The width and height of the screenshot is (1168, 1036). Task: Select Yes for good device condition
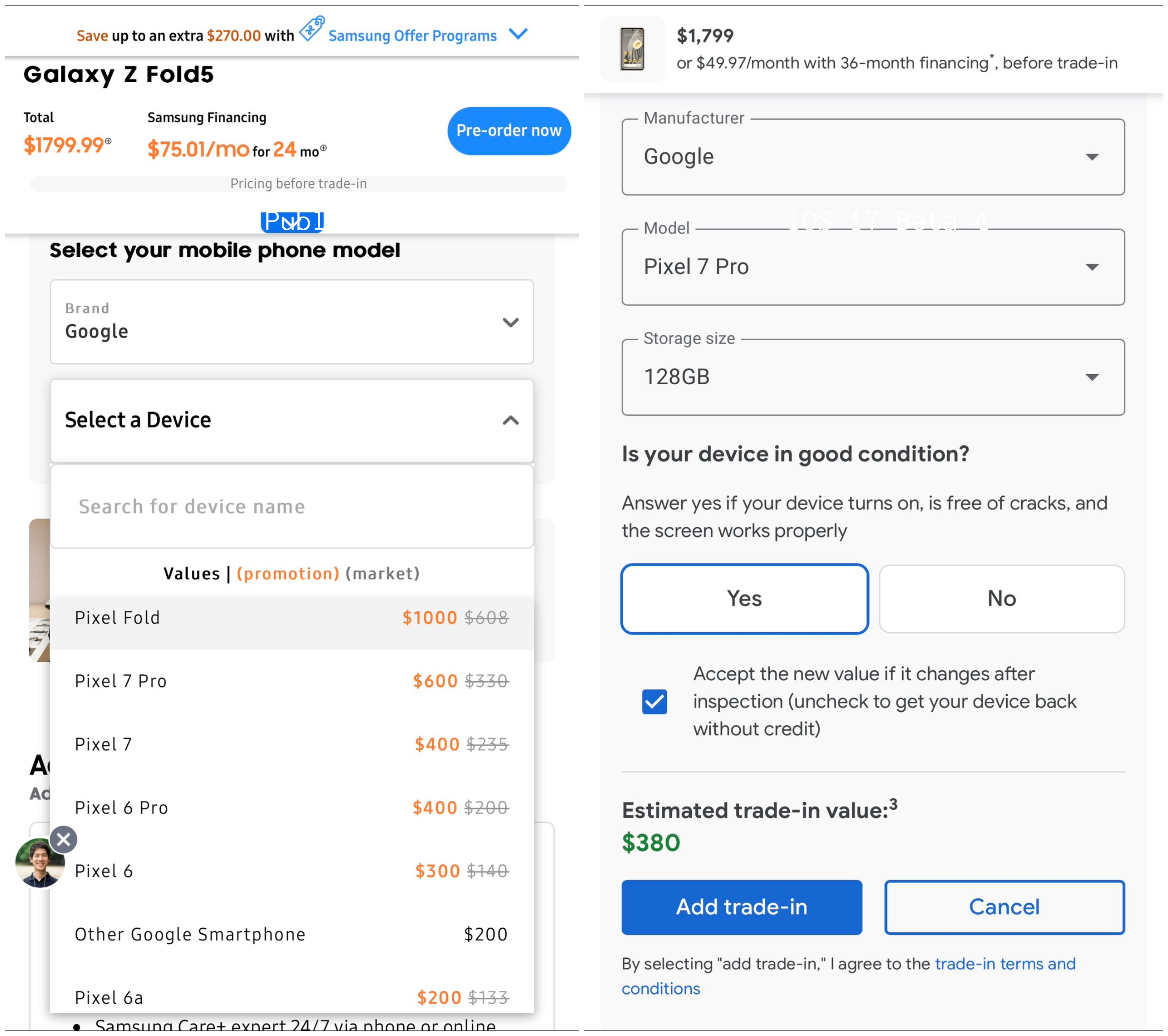(x=744, y=599)
